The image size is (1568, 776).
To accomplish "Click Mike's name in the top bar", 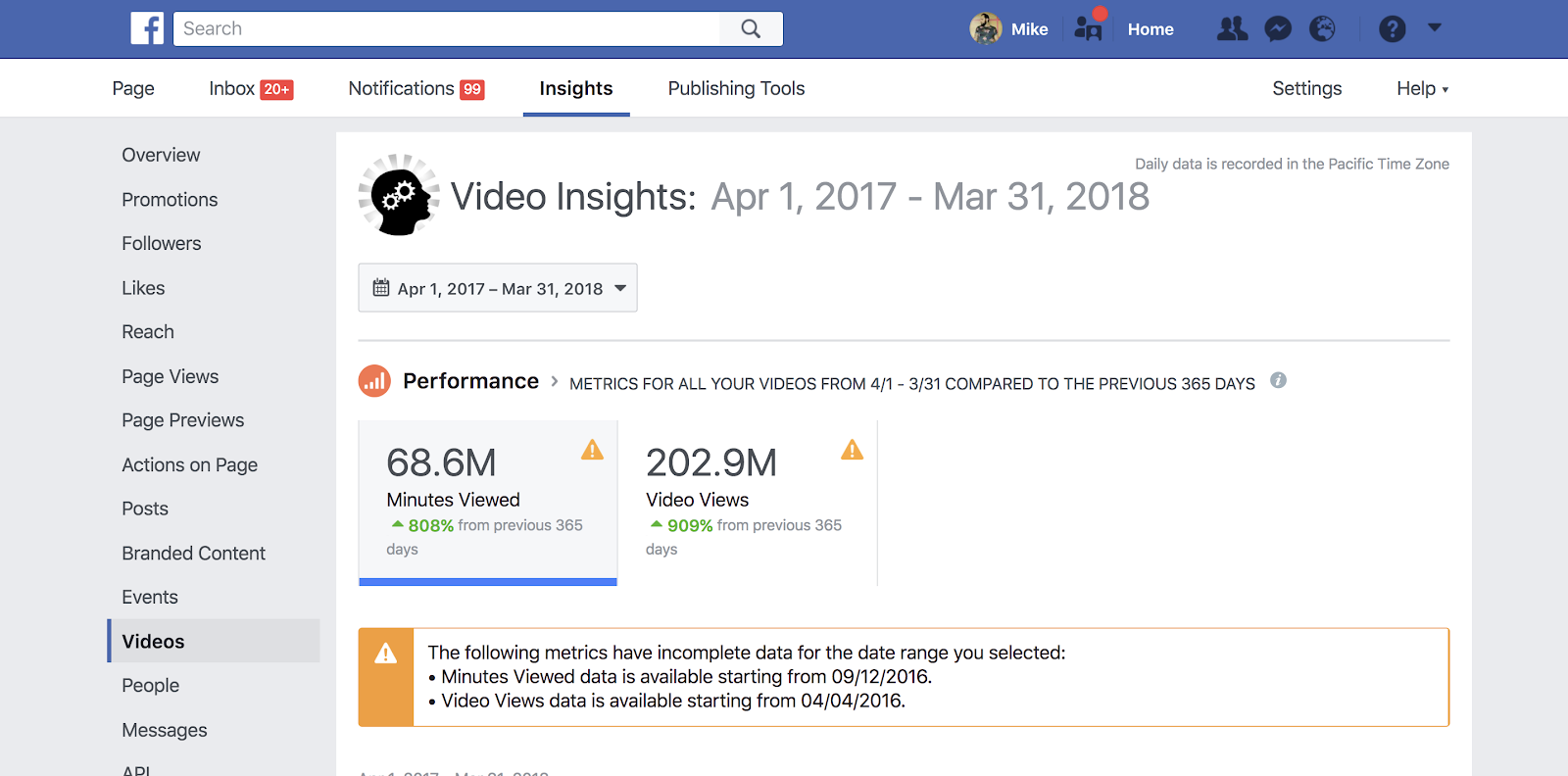I will click(1029, 29).
